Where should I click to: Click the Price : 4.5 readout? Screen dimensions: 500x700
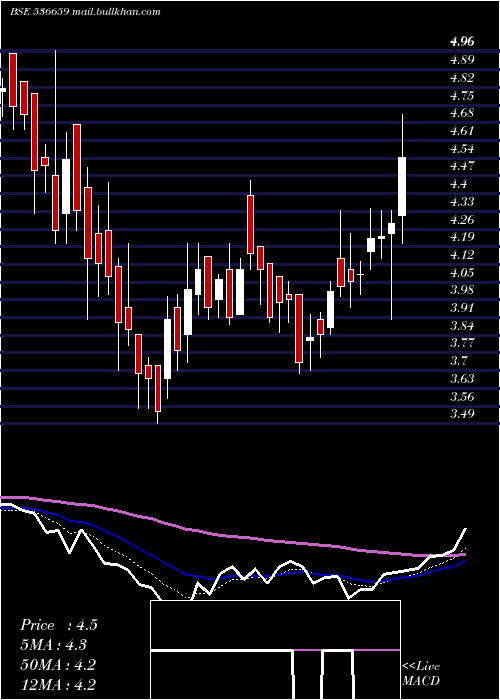(58, 625)
